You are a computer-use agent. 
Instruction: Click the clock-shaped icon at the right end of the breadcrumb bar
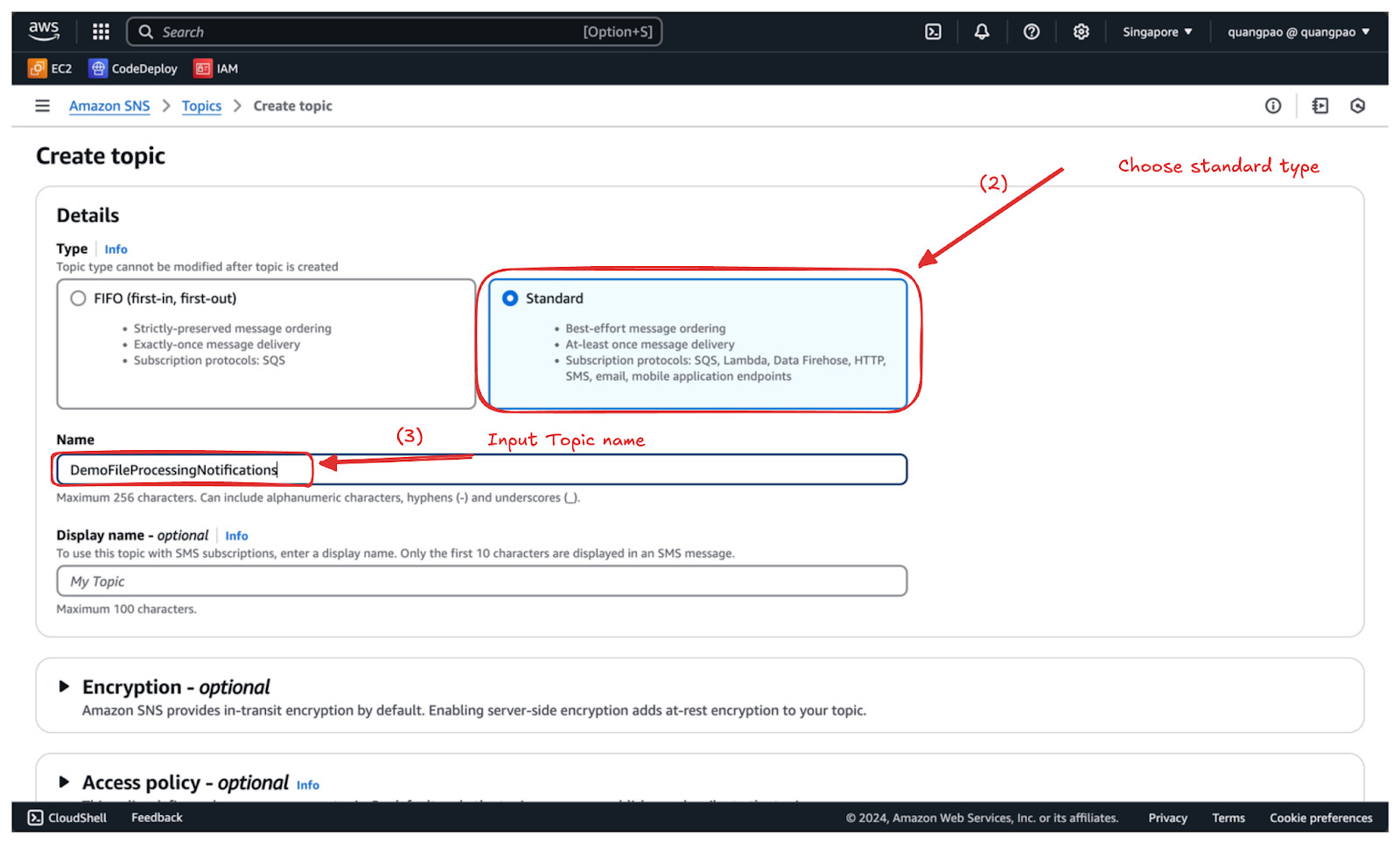pos(1358,106)
